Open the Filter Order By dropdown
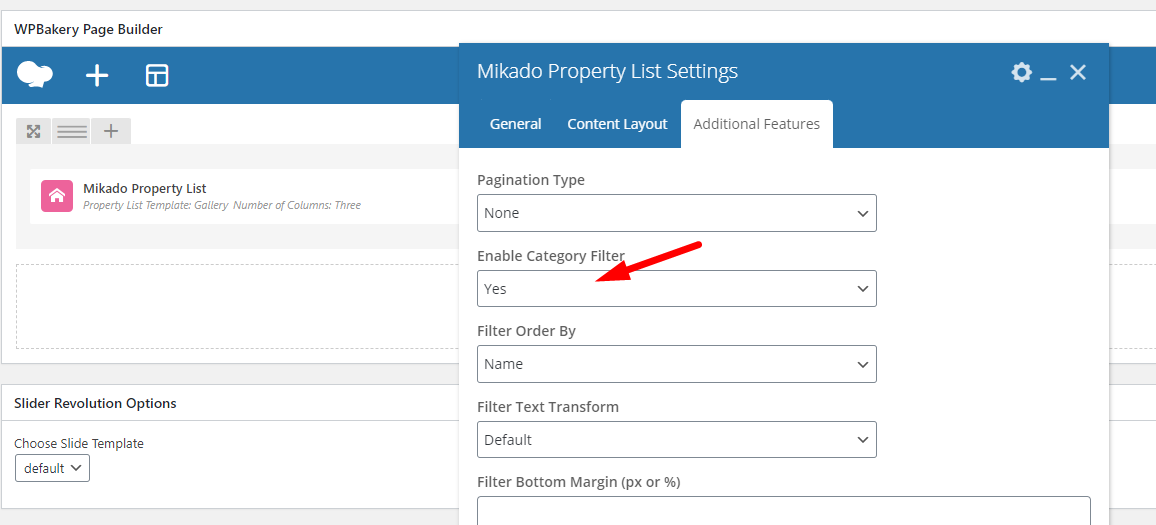 (677, 364)
